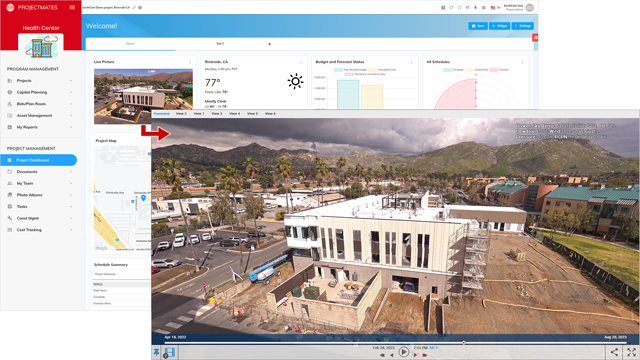640x360 pixels.
Task: Expand the Capital Planning menu
Action: pos(40,92)
